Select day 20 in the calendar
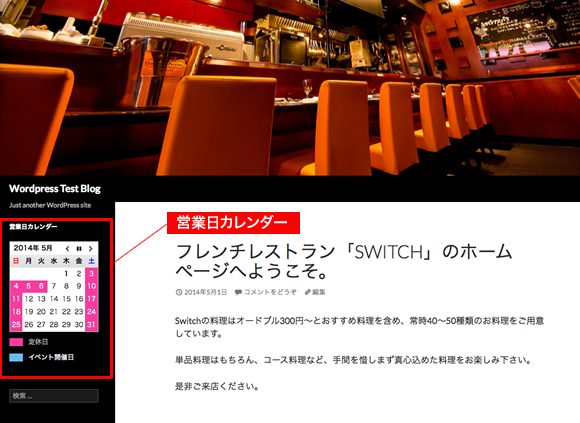The image size is (580, 423). point(41,312)
